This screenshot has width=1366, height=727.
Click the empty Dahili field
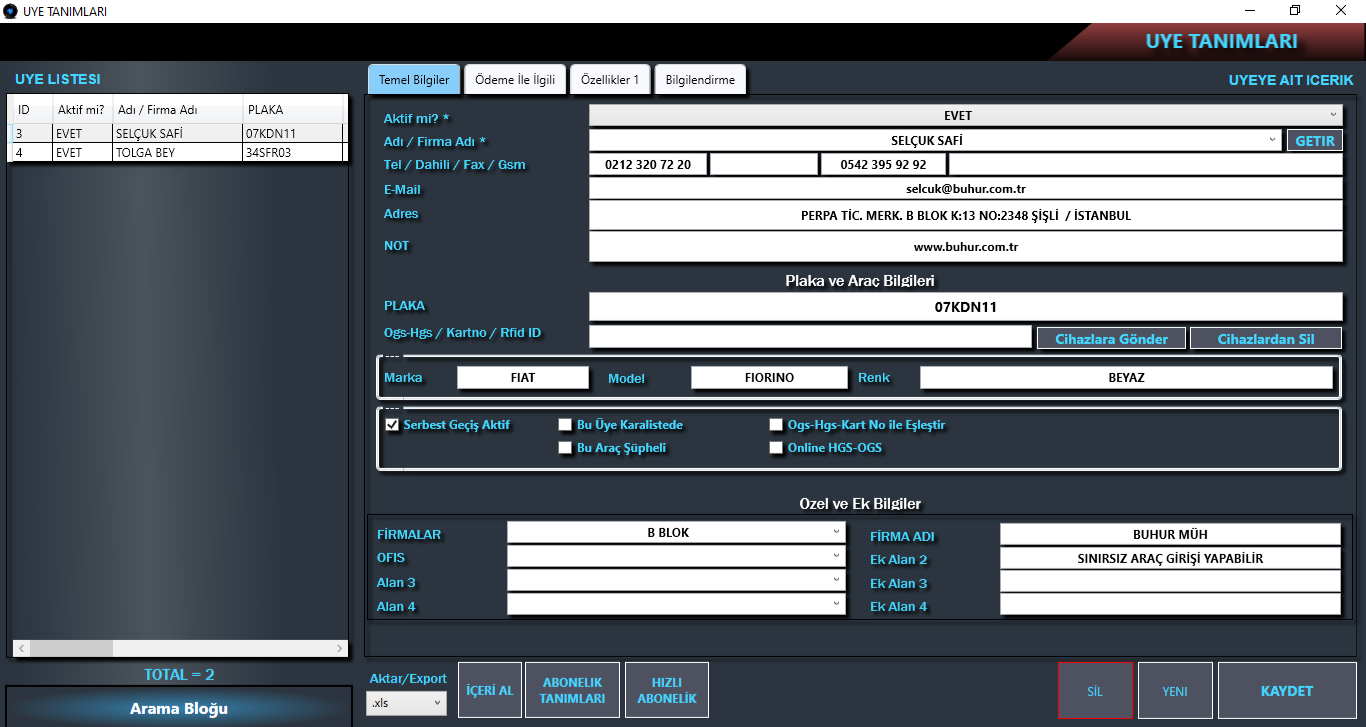tap(764, 164)
